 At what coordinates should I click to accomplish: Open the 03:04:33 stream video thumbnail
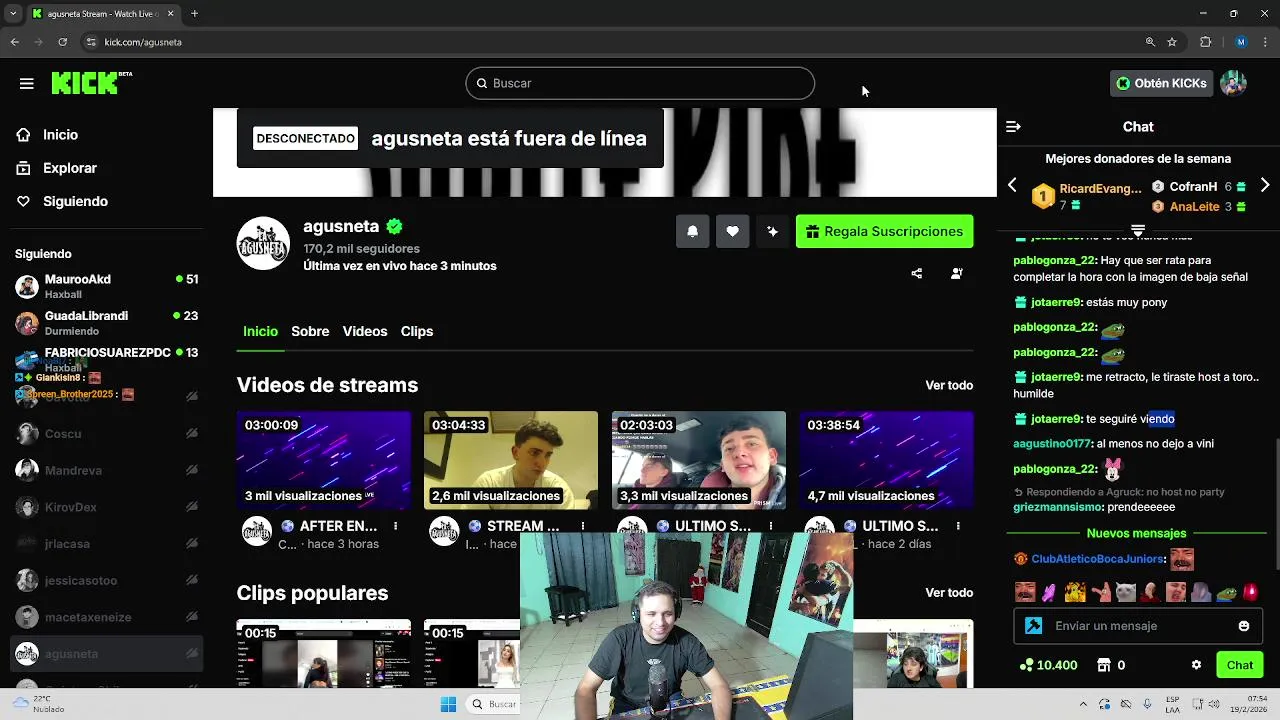pos(511,460)
